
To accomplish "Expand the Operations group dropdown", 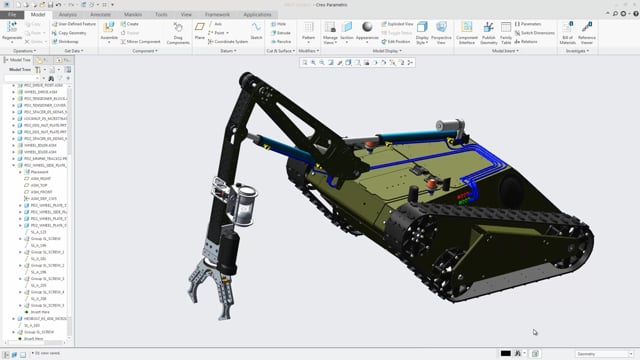I will point(24,51).
